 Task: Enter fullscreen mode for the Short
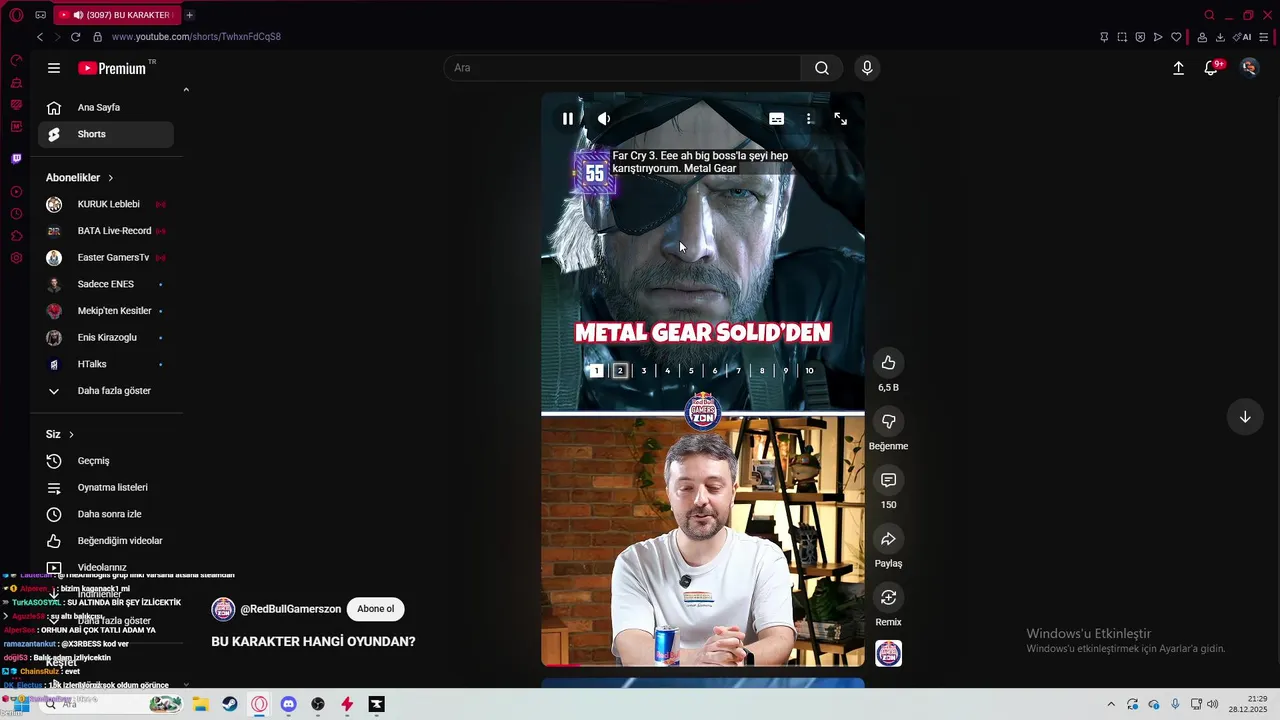click(840, 118)
